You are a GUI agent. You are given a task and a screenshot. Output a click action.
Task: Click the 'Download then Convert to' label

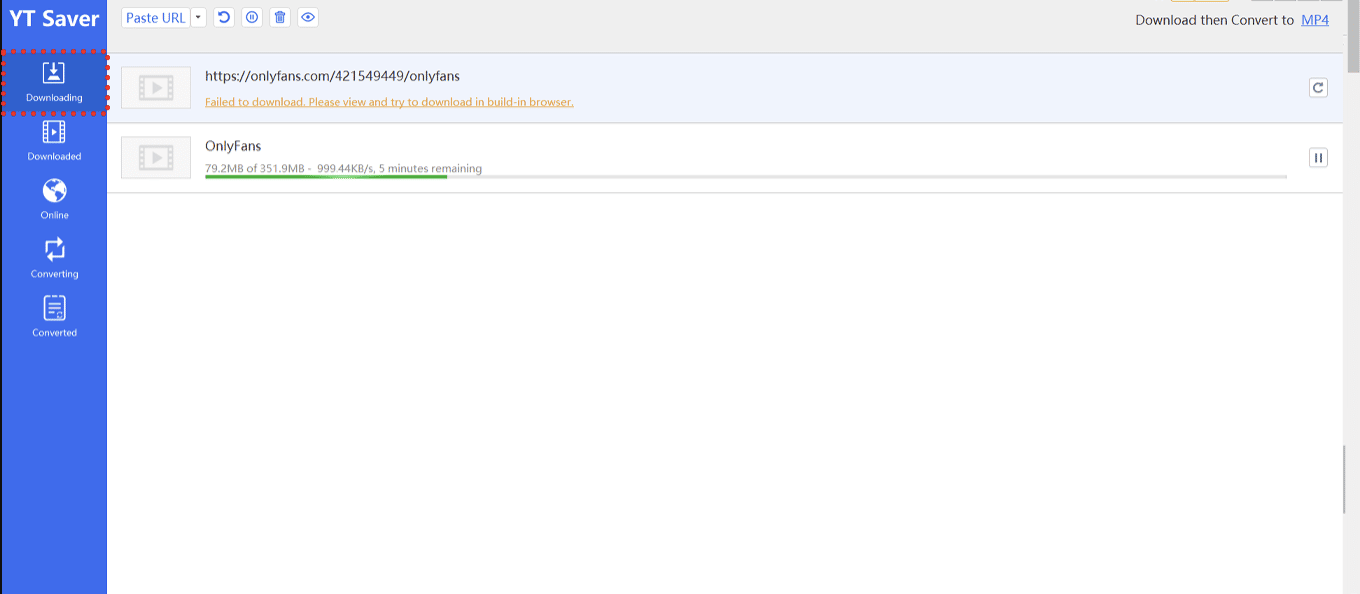pos(1215,20)
